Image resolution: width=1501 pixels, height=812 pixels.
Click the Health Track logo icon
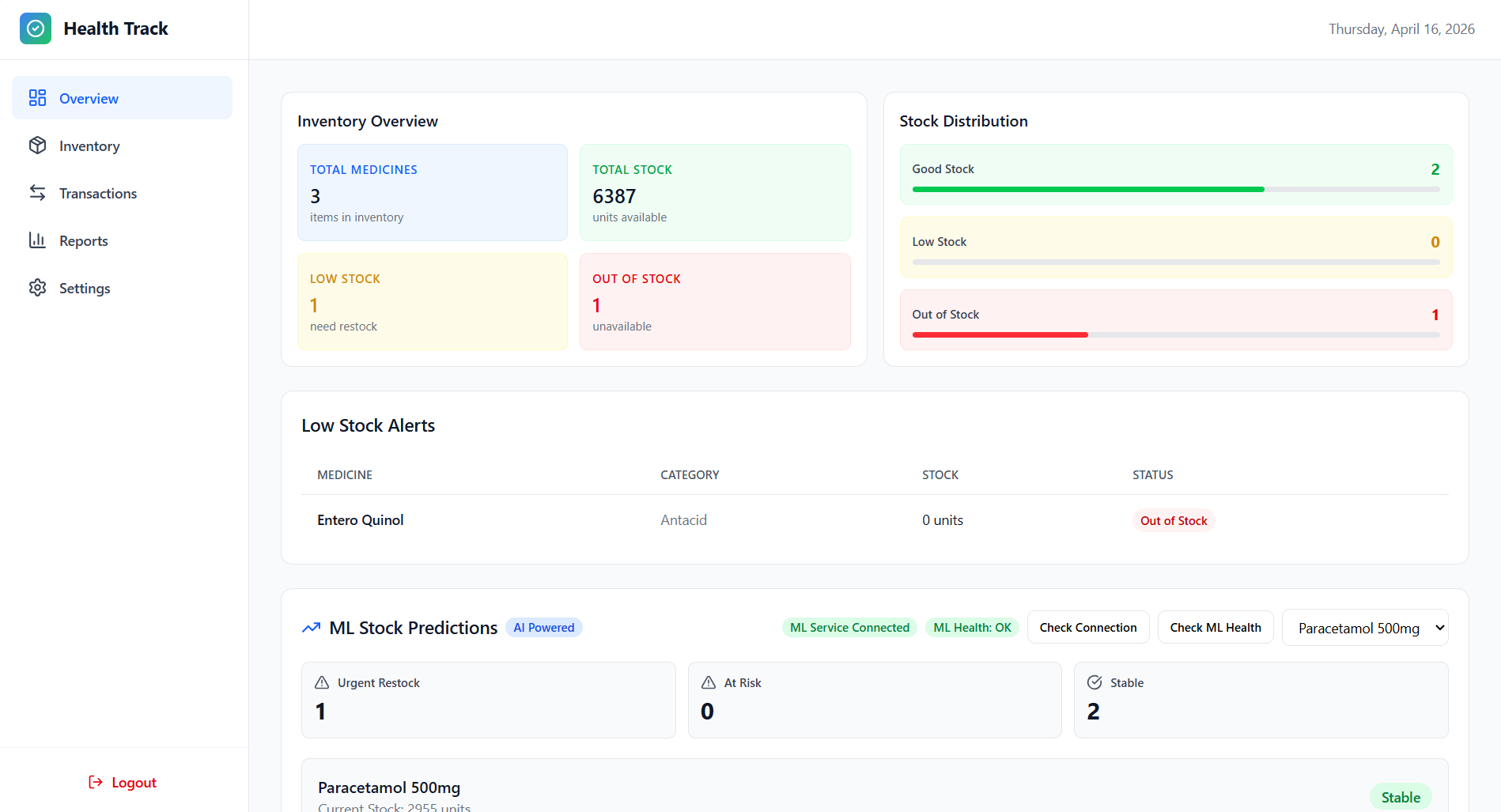(x=36, y=28)
